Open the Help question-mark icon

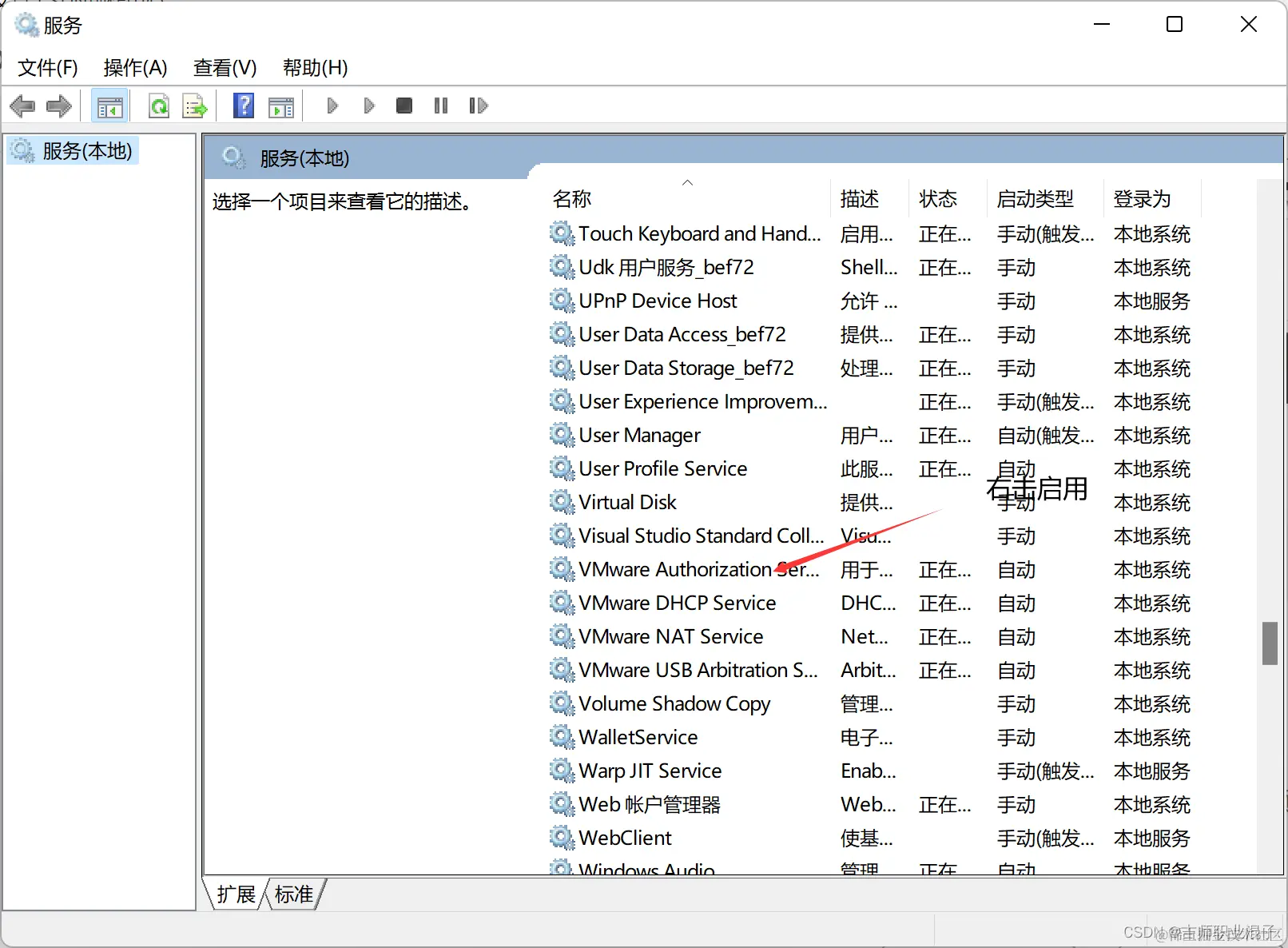pos(244,106)
